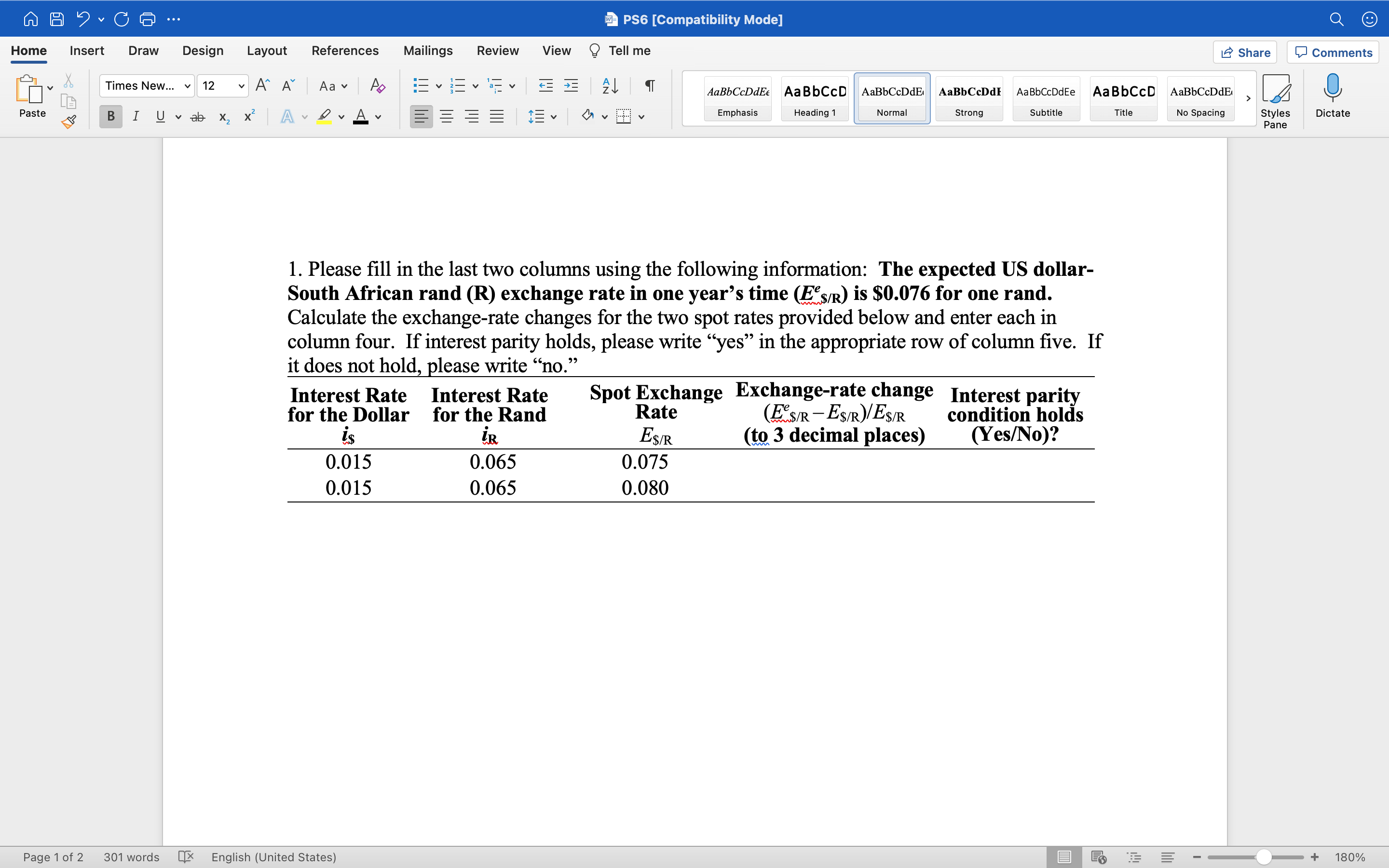Open the font size 12 dropdown
The height and width of the screenshot is (868, 1389).
tap(223, 86)
